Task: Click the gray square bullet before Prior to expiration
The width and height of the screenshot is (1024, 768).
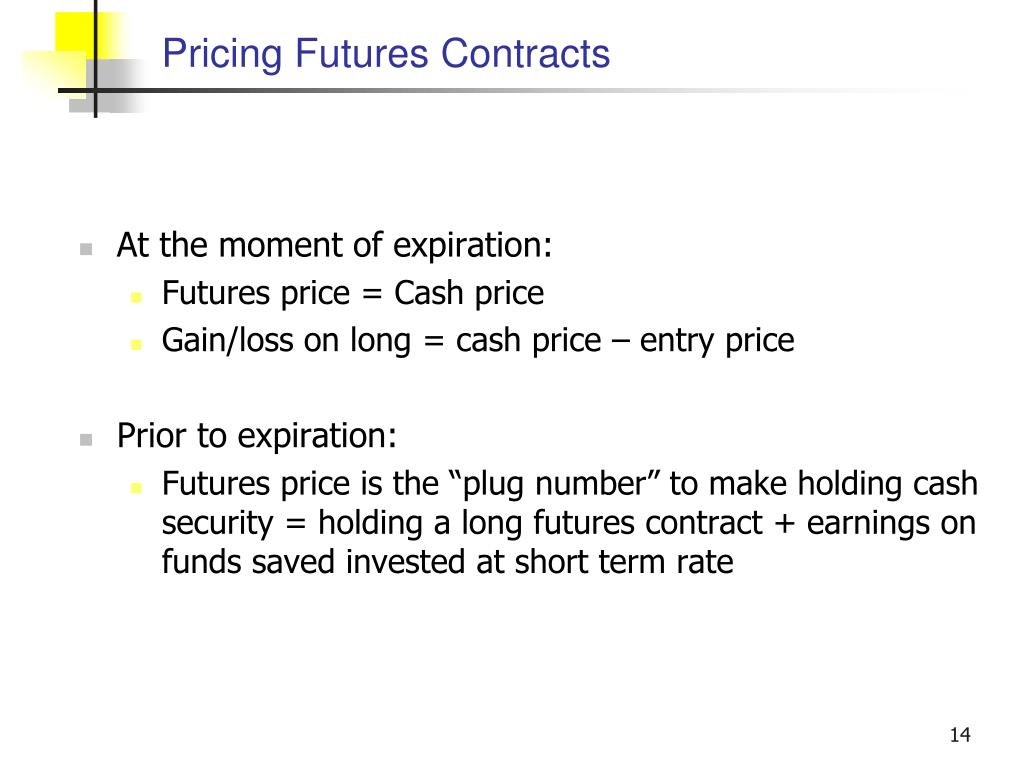Action: point(86,440)
